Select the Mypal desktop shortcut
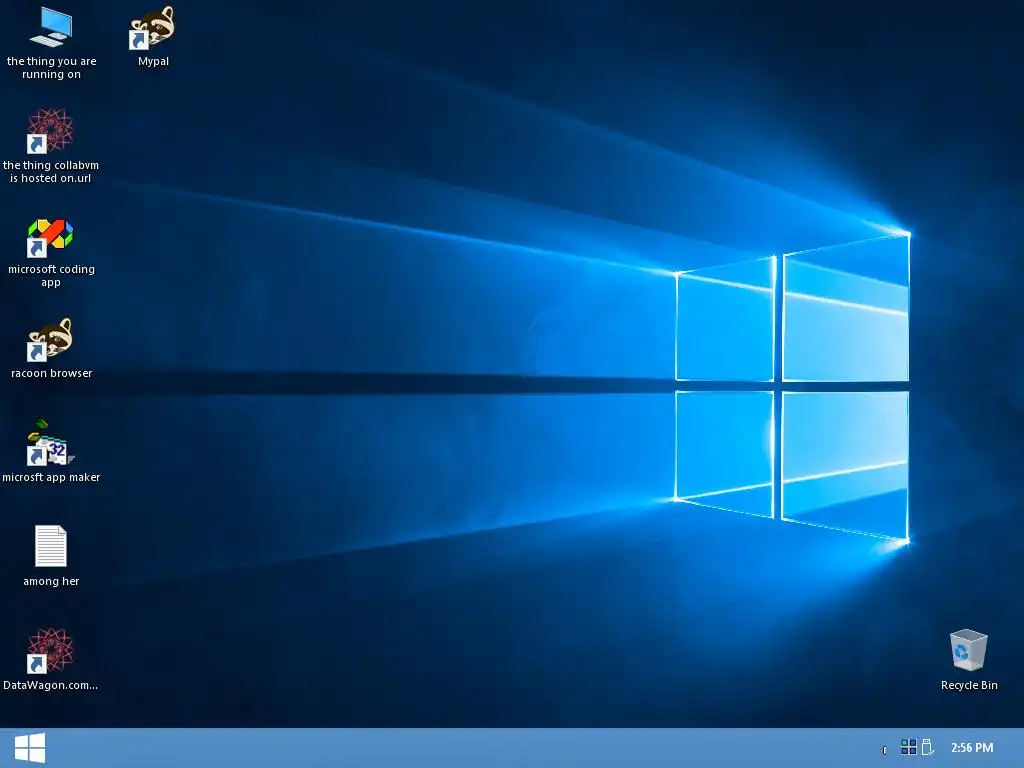Viewport: 1024px width, 768px height. pos(153,37)
